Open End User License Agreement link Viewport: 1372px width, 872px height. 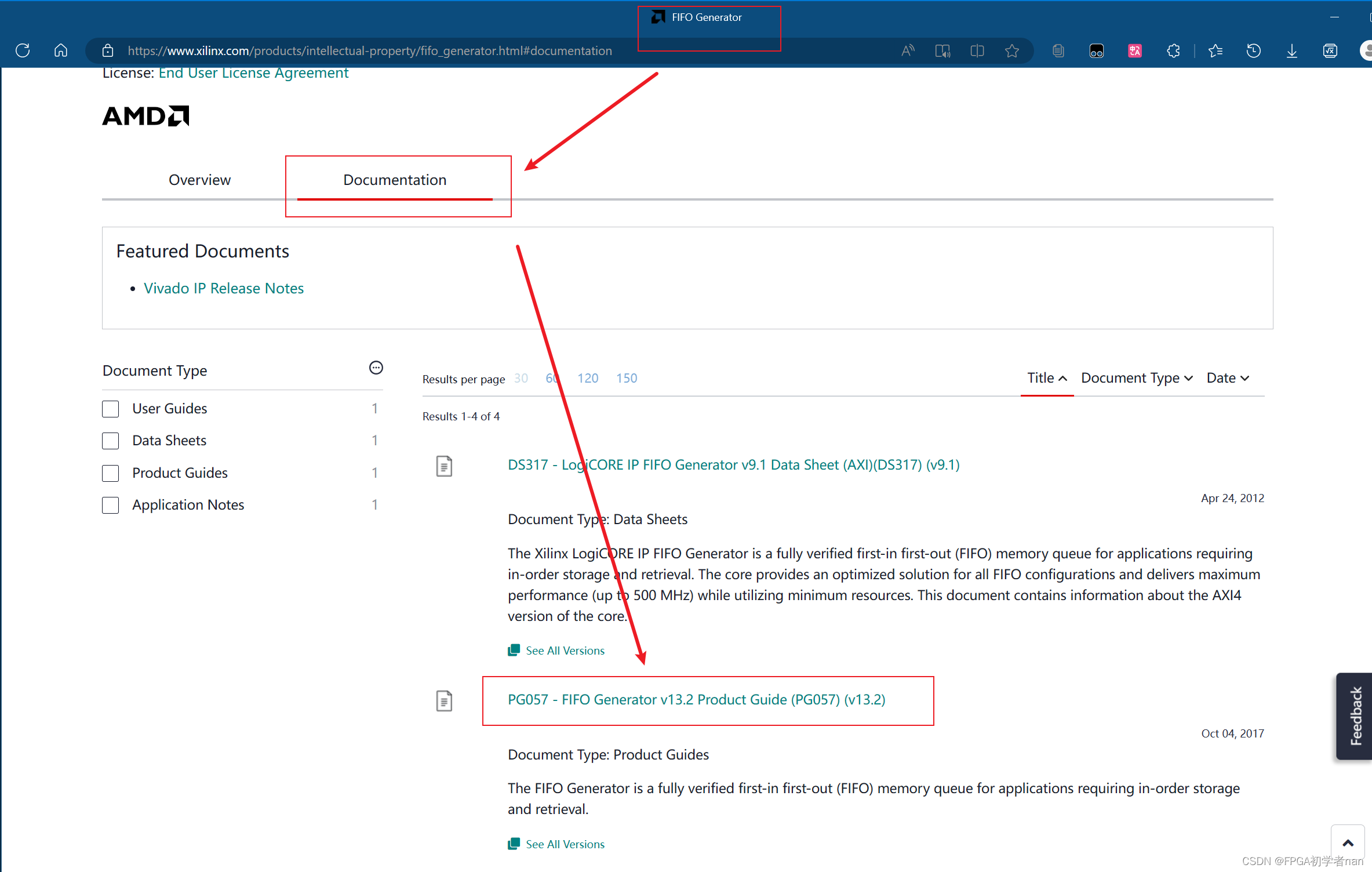click(253, 73)
